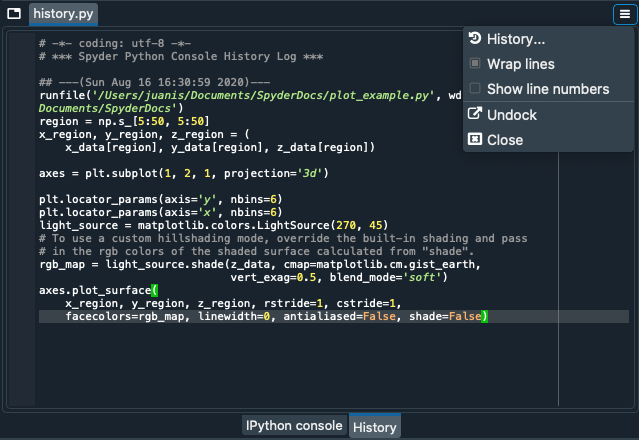
Task: Click the History clock icon in menu
Action: point(475,38)
